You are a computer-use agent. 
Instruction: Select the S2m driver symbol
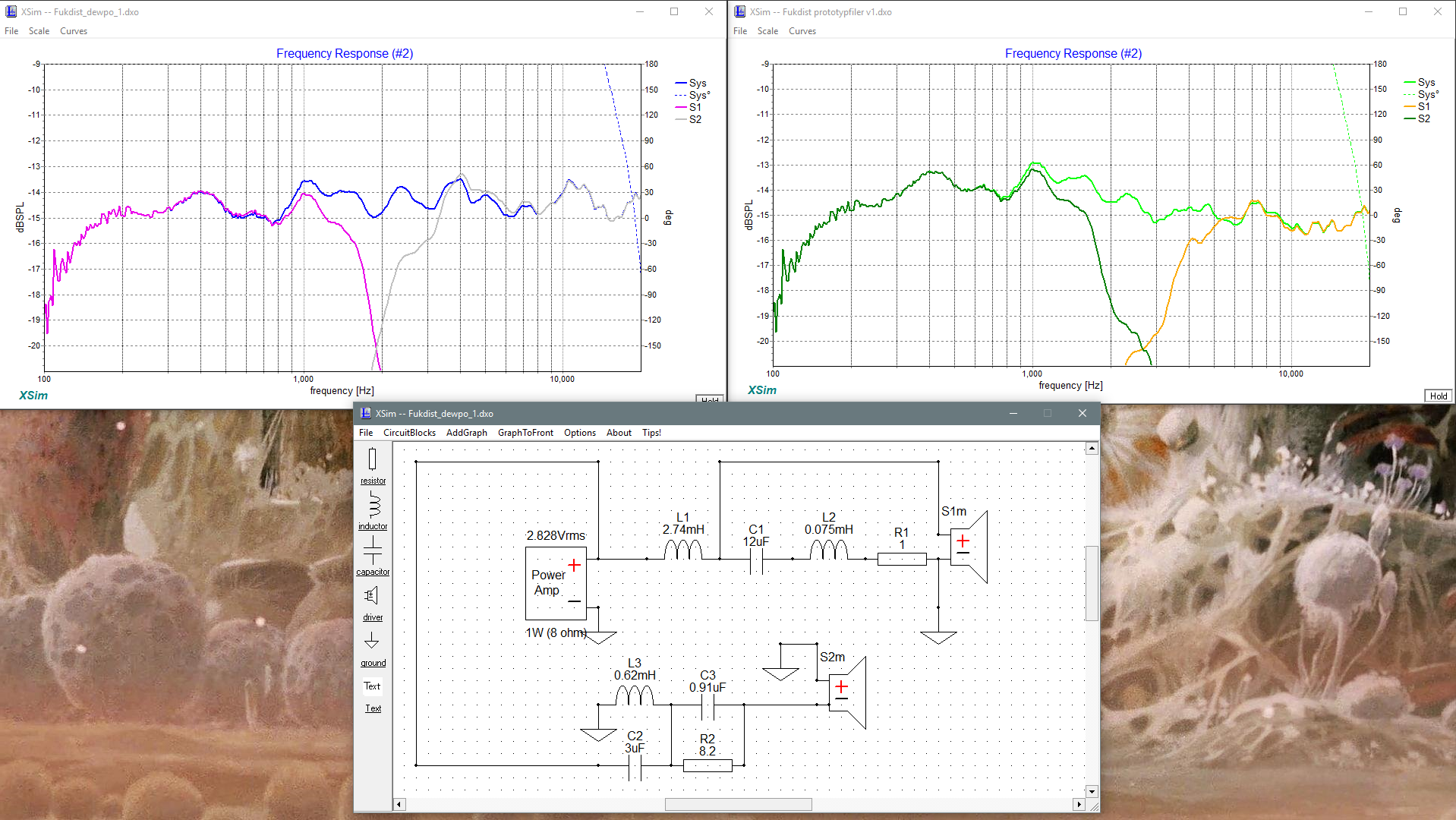pos(848,693)
